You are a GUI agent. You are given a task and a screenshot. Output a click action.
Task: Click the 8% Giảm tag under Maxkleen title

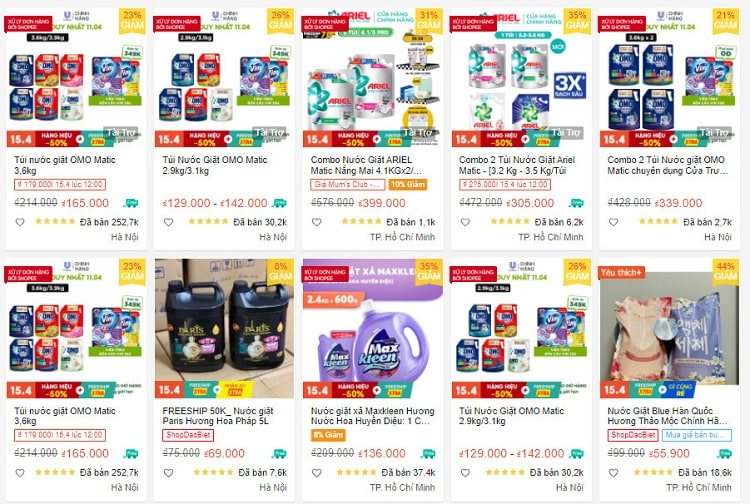328,435
